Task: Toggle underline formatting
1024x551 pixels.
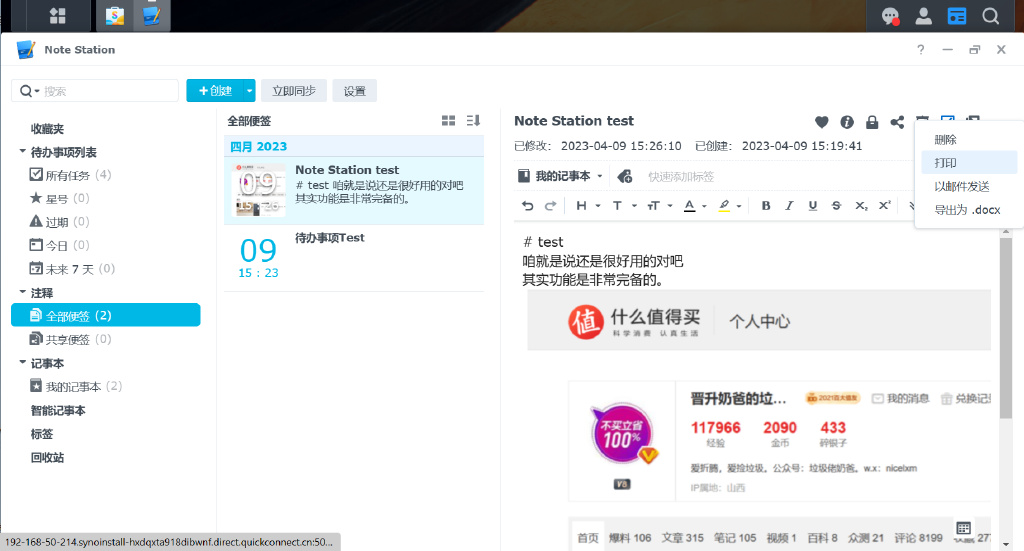Action: 812,206
